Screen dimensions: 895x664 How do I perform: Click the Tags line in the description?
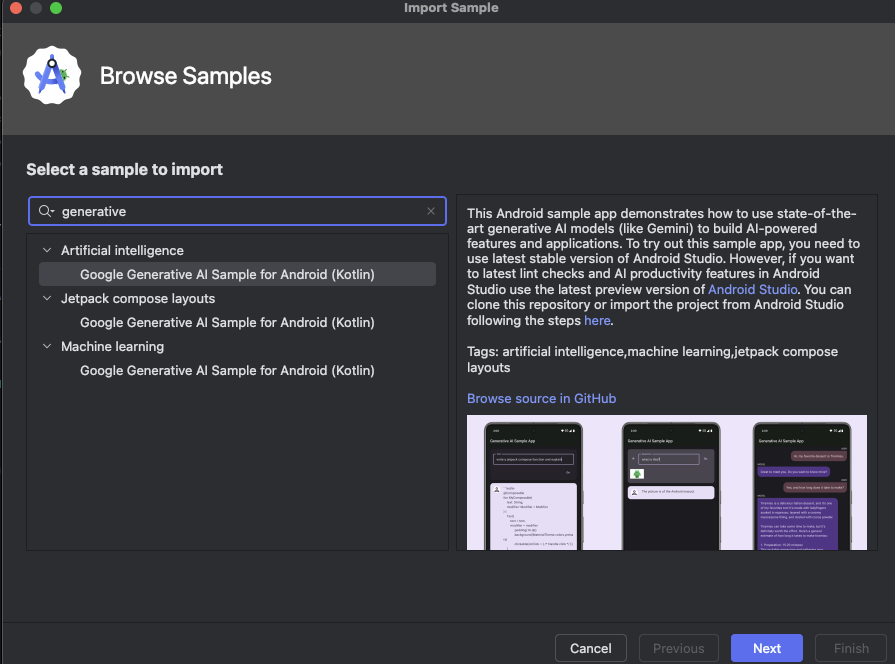[652, 359]
